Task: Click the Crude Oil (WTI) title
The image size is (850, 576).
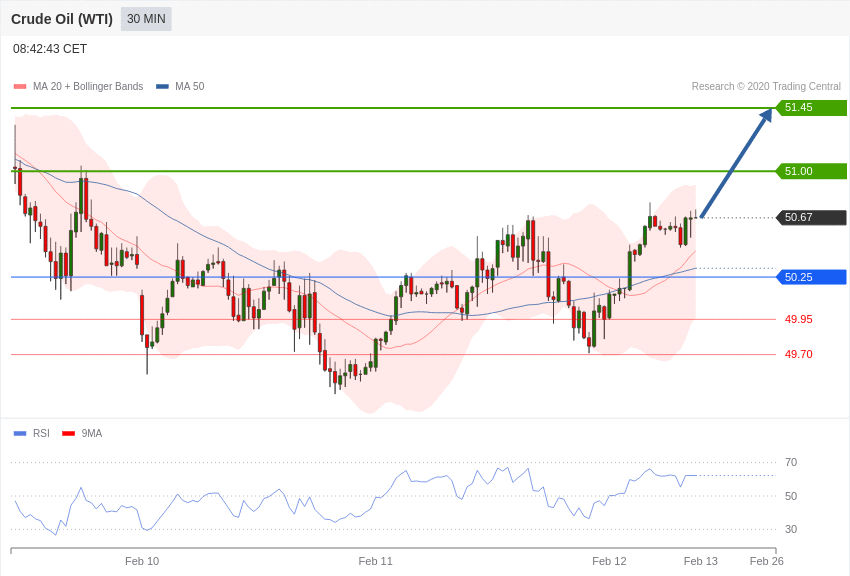Action: [62, 19]
